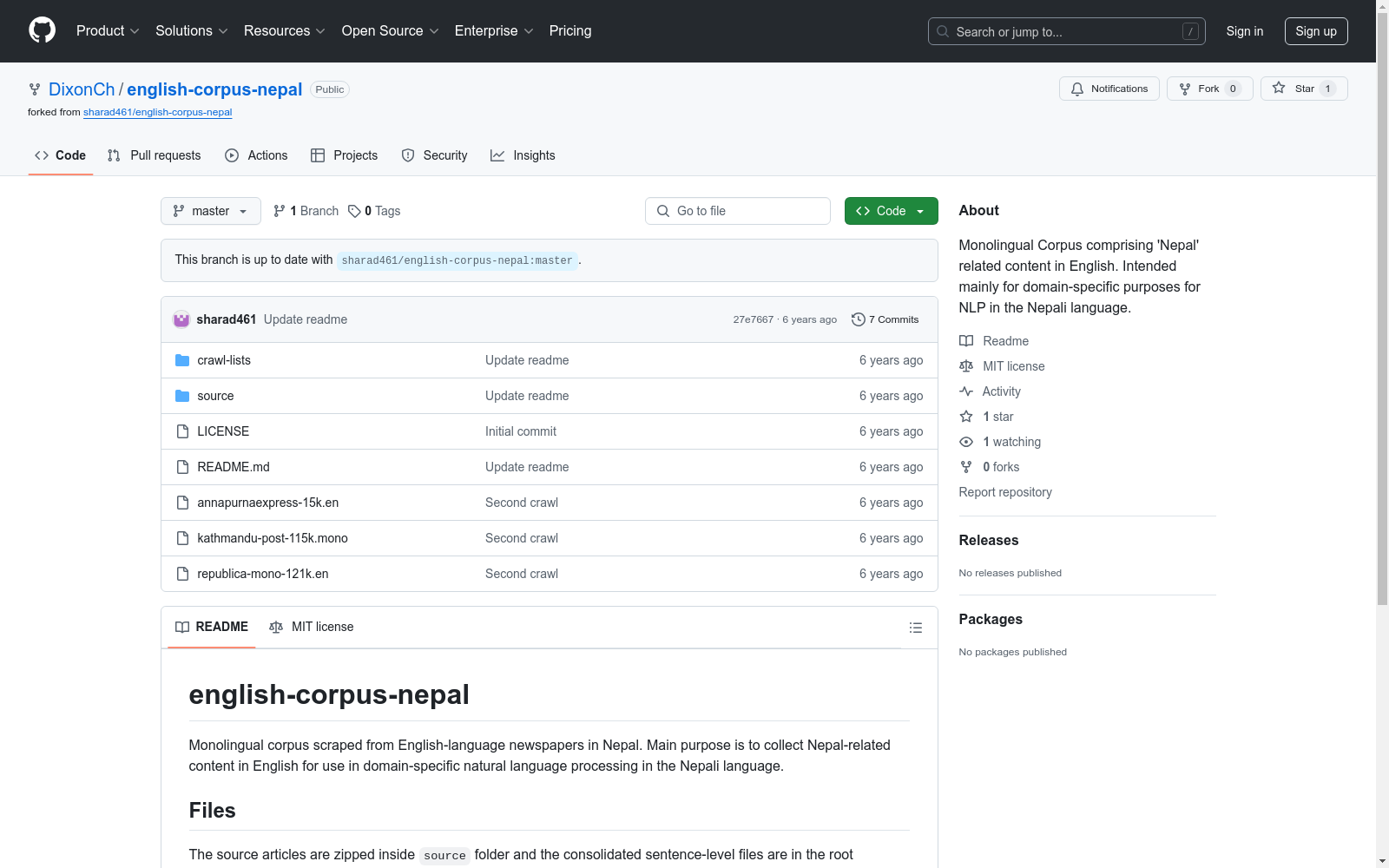Switch to the MIT license tab
Screen dimensions: 1389x868
click(312, 627)
